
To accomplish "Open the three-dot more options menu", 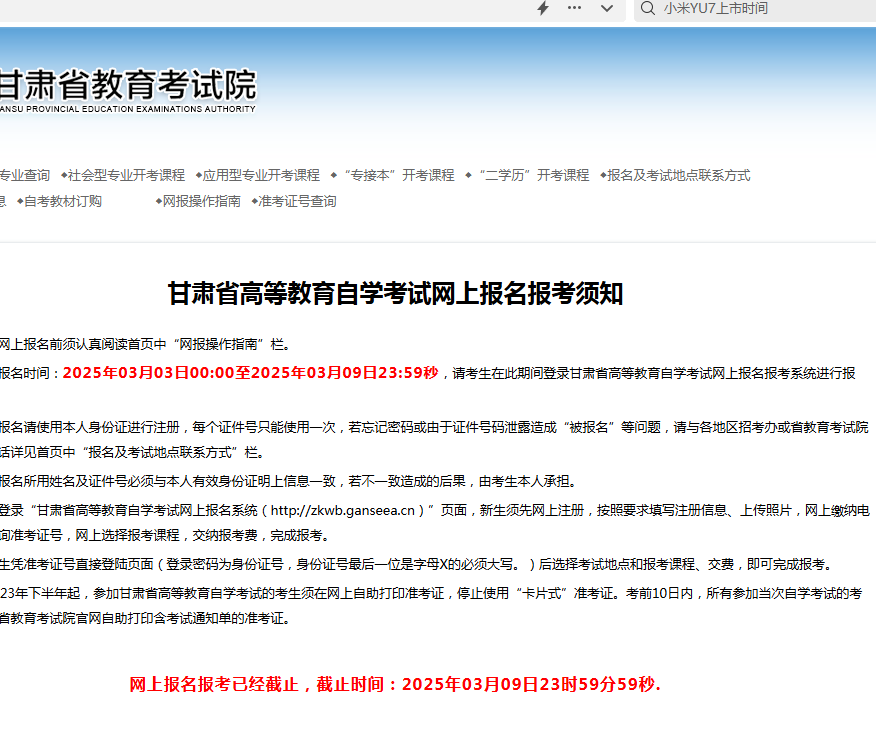I will click(574, 8).
